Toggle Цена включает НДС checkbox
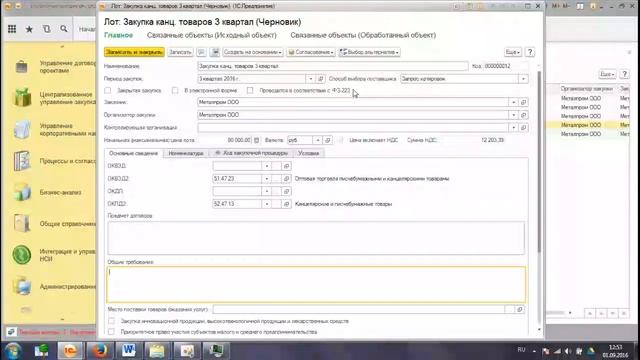 [x=341, y=140]
